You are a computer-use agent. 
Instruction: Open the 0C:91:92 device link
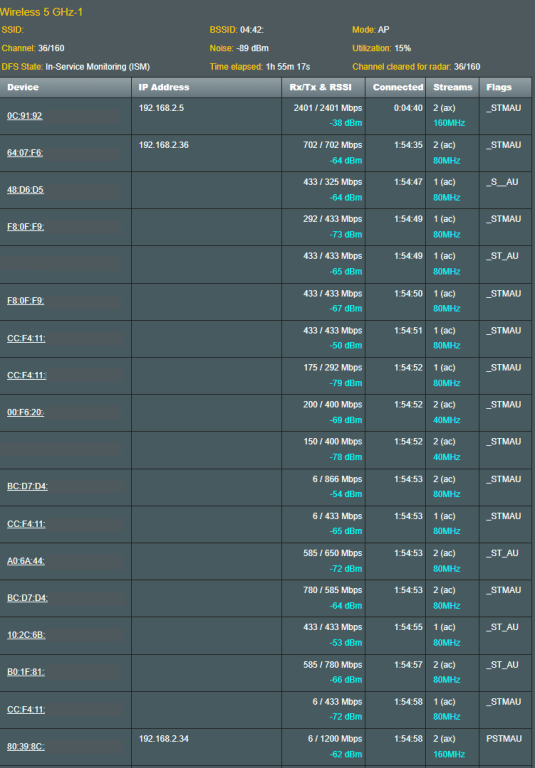pos(25,116)
